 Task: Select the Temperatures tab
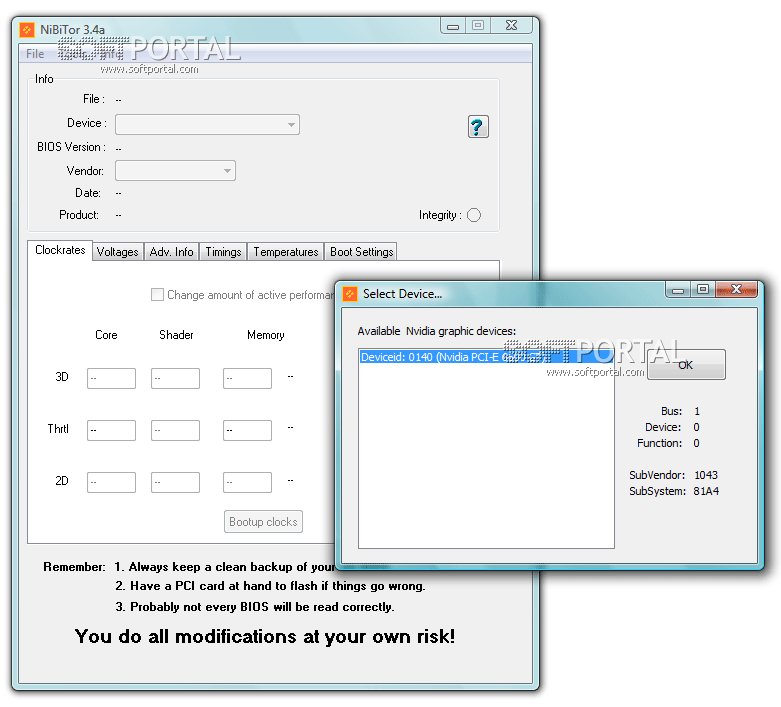(x=285, y=252)
